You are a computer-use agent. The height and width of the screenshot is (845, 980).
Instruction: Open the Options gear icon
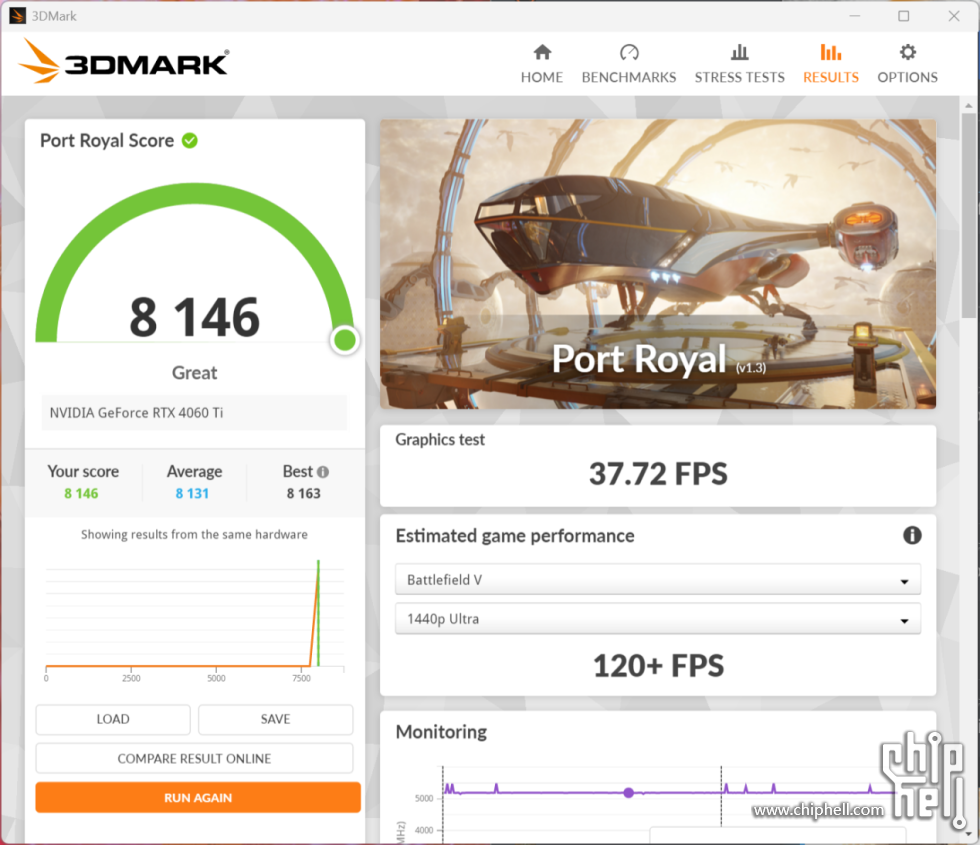point(908,52)
